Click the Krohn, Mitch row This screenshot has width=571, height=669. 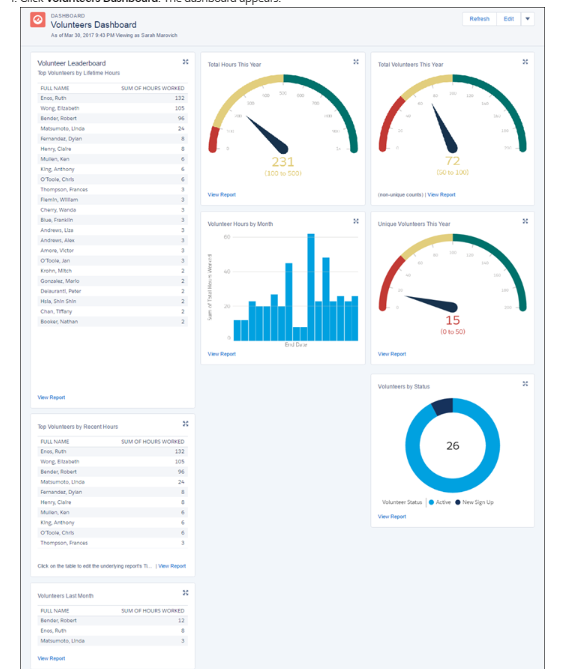(113, 271)
